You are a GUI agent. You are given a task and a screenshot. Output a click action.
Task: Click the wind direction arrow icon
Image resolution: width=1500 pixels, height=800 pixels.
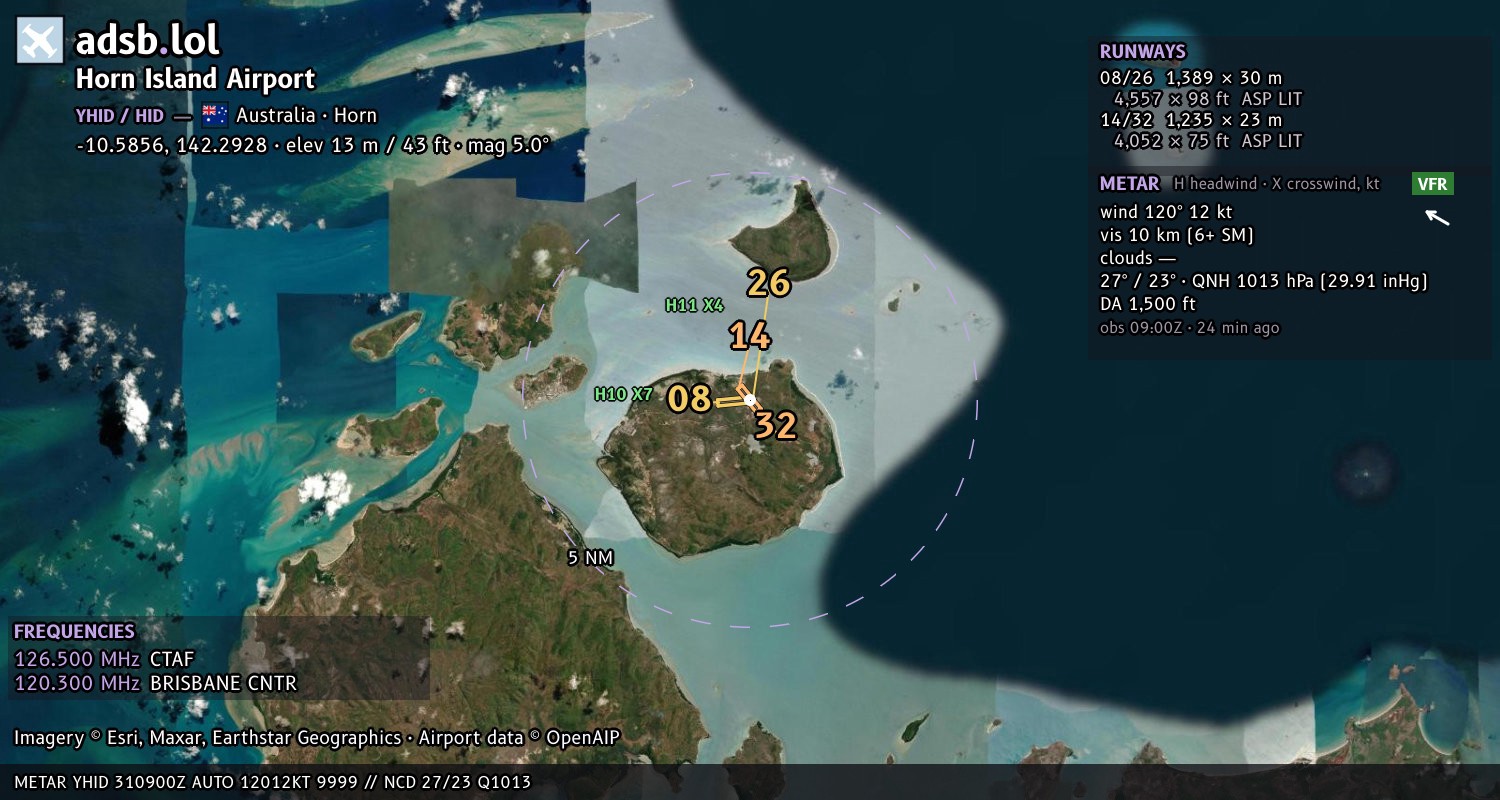1437,217
